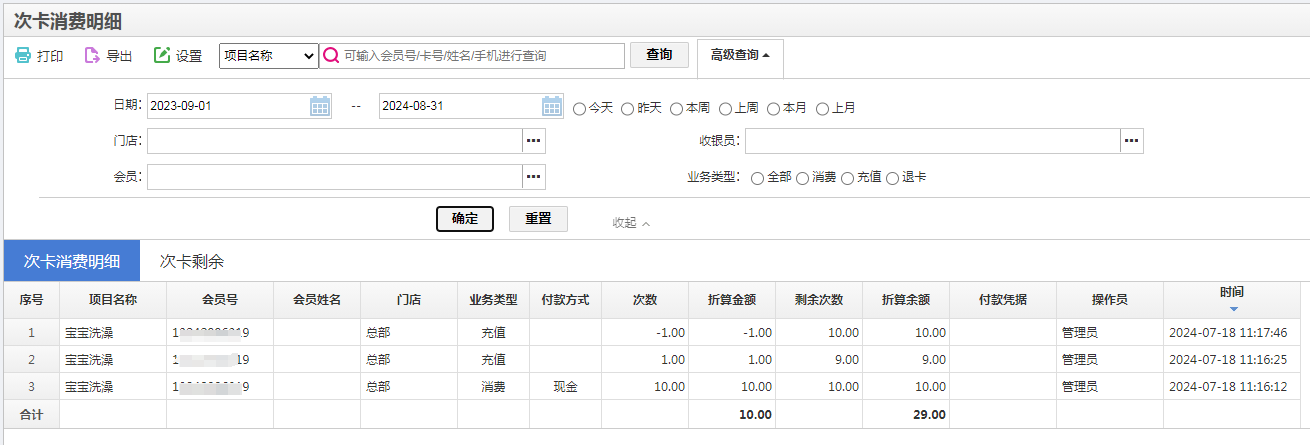Click the 打印 print label
Screen dimensions: 1310x445
pyautogui.click(x=50, y=57)
